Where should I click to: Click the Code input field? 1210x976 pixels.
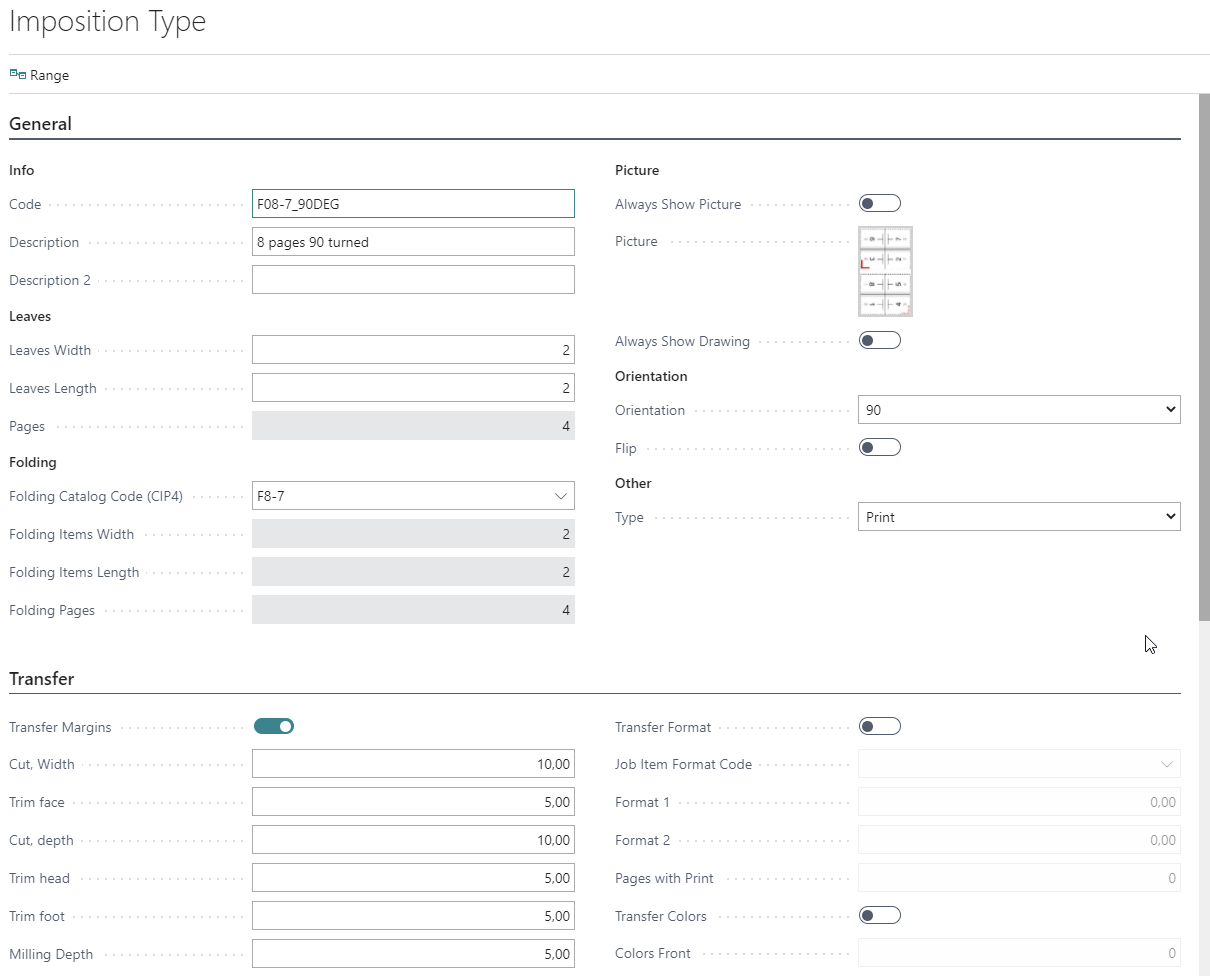(x=413, y=204)
